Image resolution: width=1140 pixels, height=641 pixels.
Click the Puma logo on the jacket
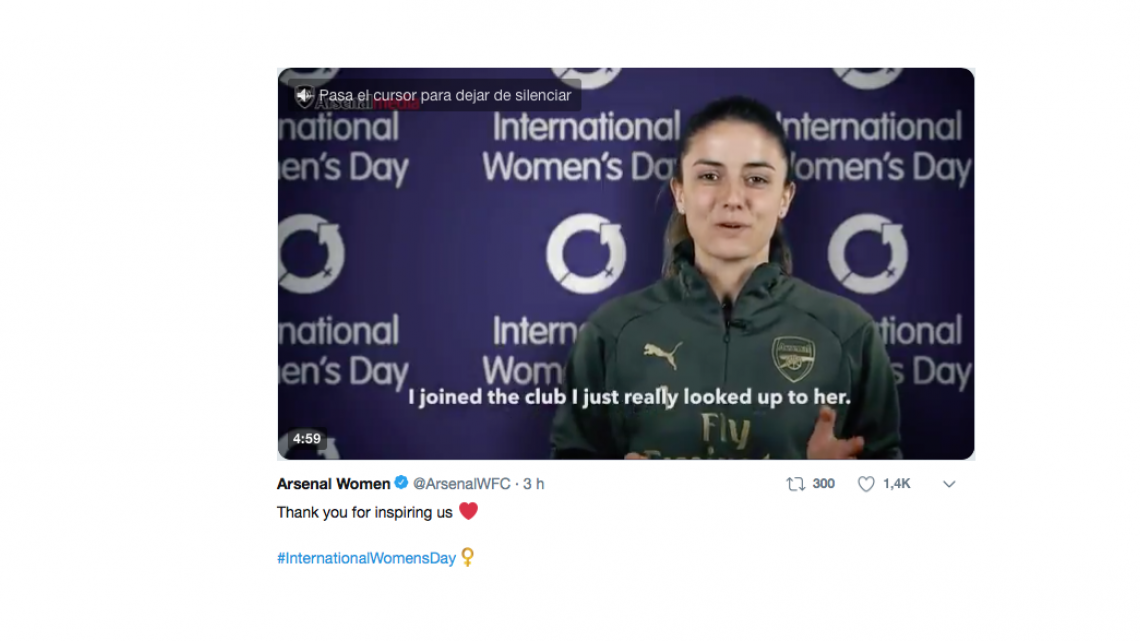(663, 354)
